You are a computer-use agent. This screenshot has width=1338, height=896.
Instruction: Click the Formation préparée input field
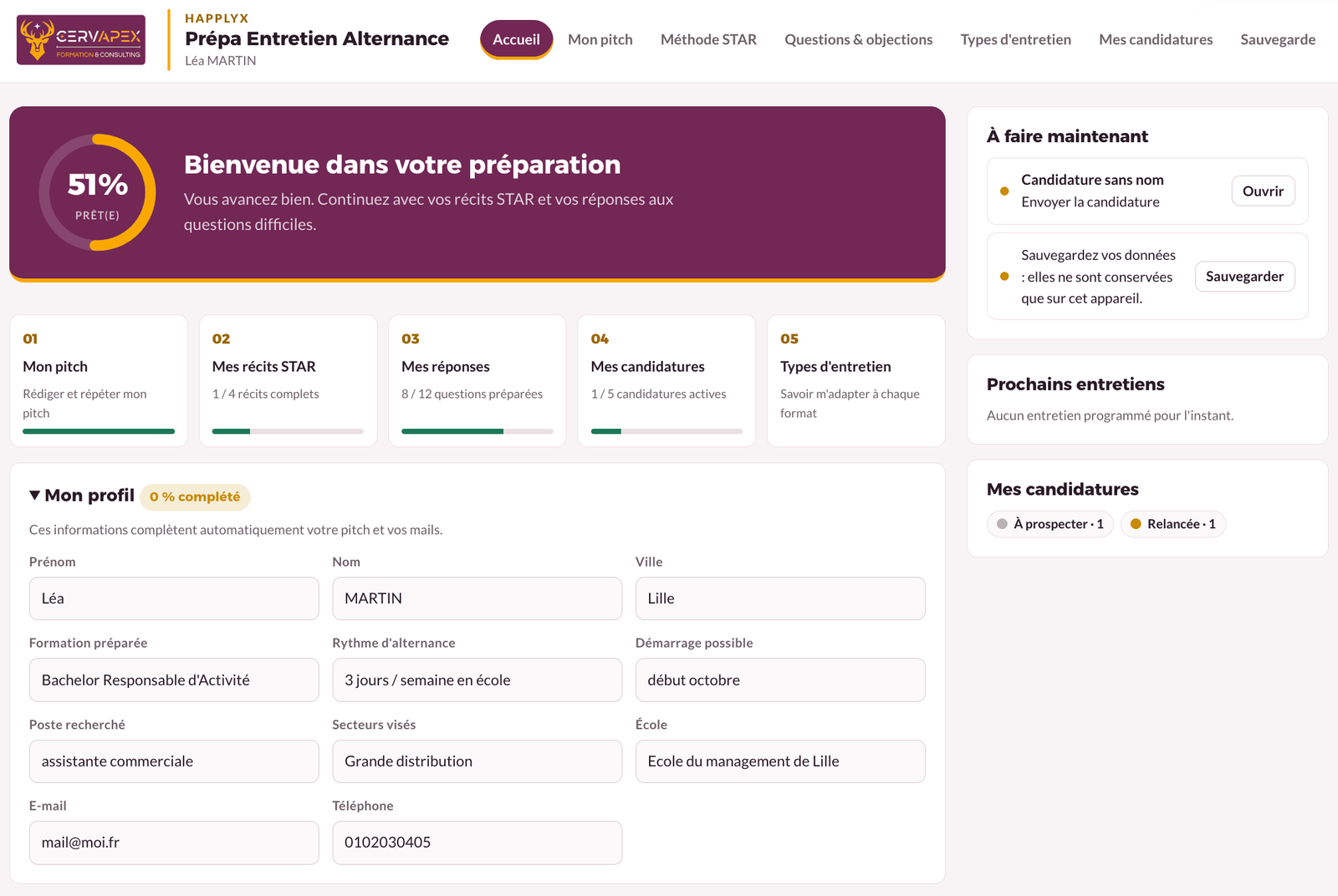click(174, 680)
